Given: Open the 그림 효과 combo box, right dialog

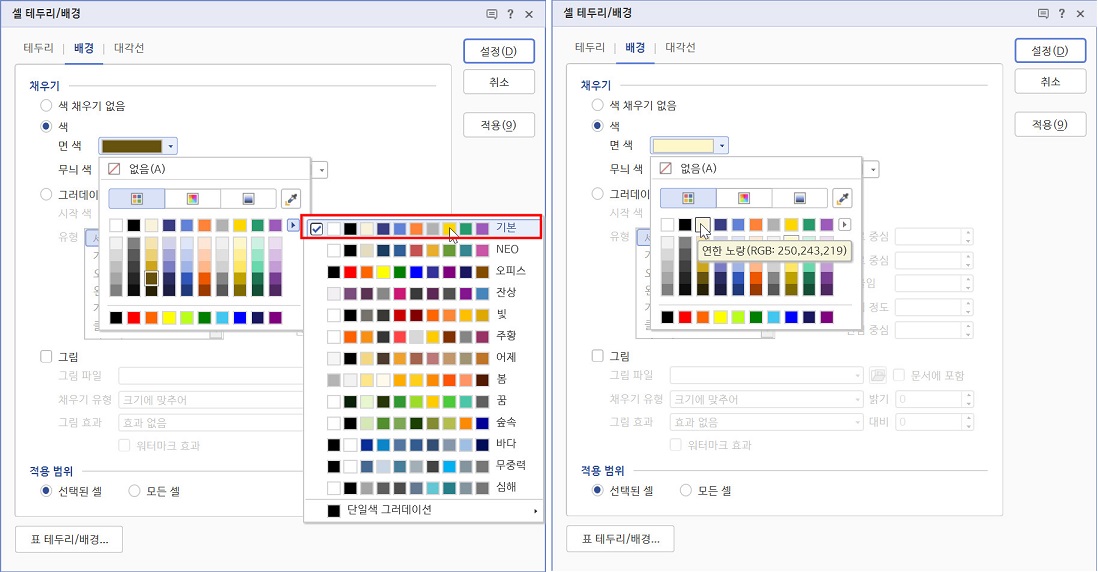Looking at the screenshot, I should coord(767,422).
